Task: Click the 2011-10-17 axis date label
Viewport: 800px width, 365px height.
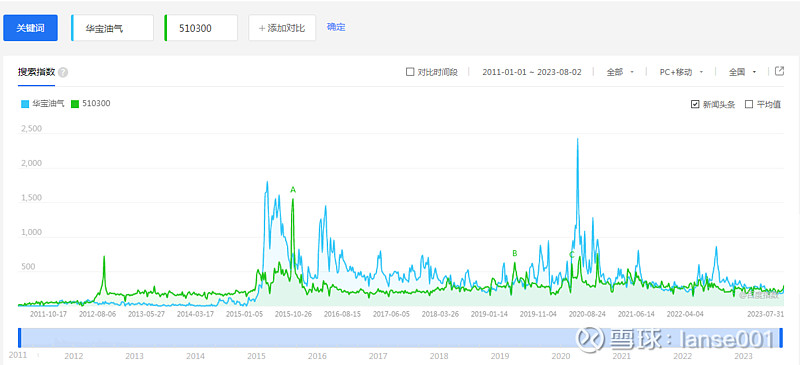Action: tap(48, 314)
